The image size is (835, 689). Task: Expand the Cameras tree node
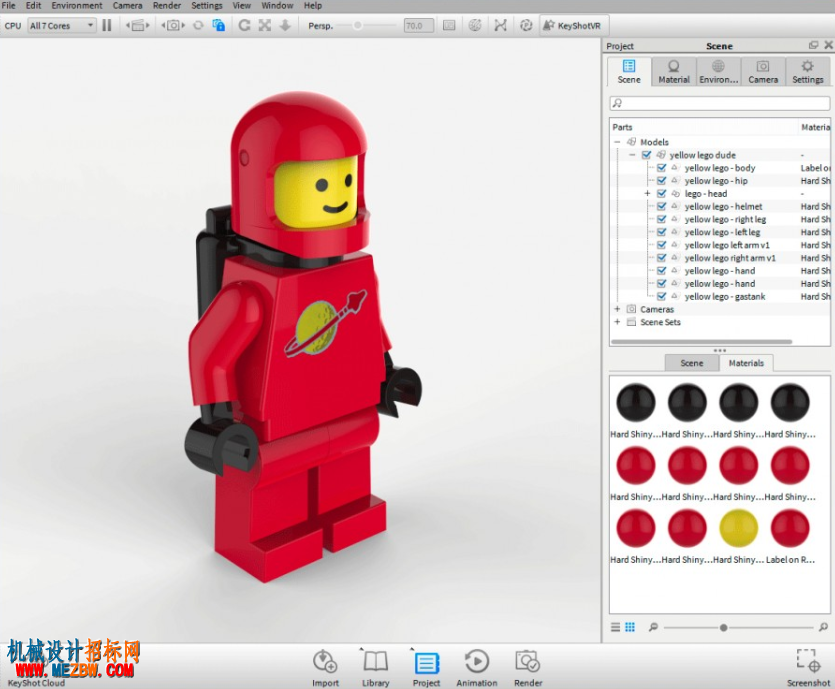617,309
